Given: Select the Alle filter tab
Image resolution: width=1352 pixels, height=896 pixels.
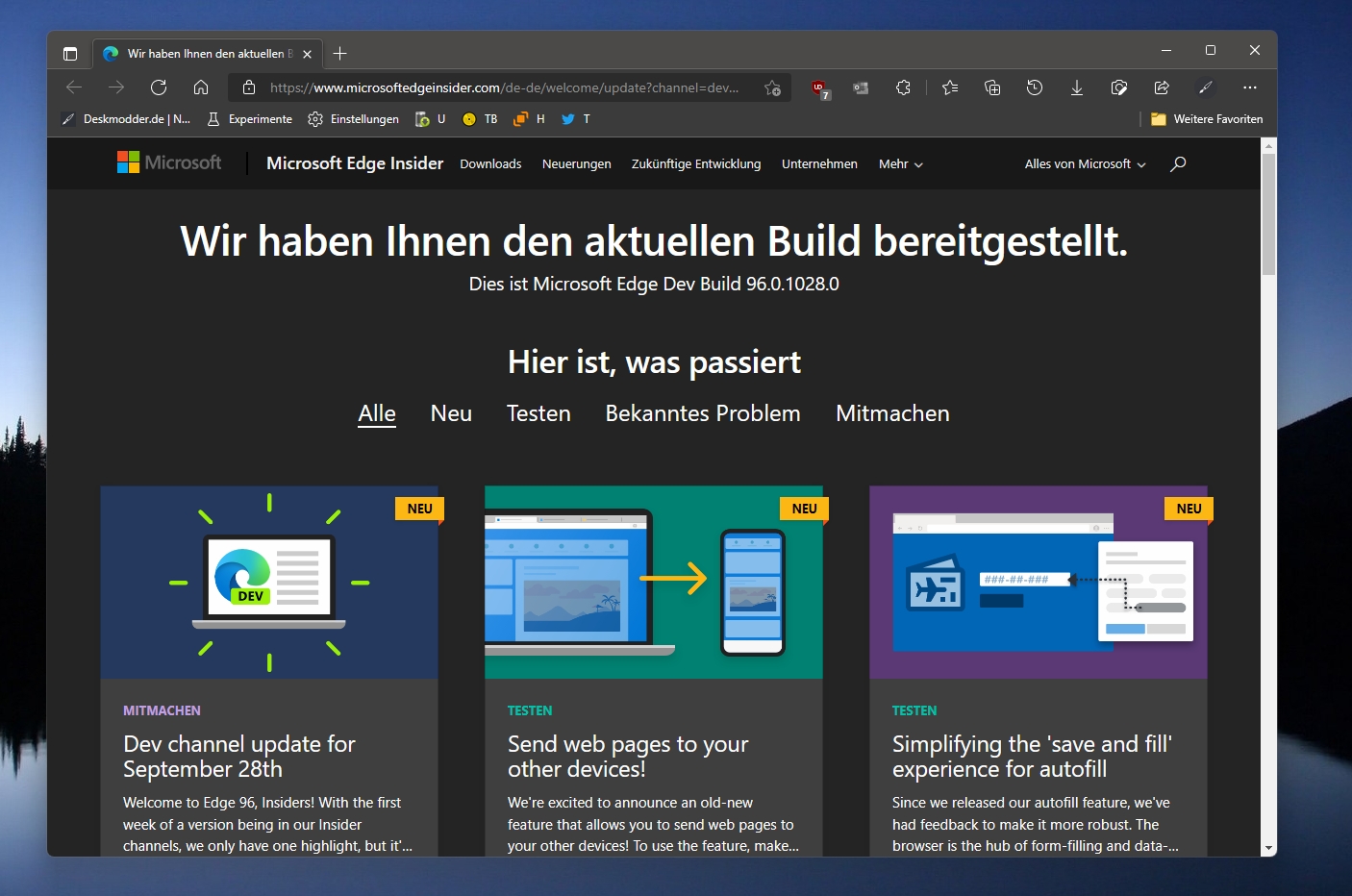Looking at the screenshot, I should 377,413.
